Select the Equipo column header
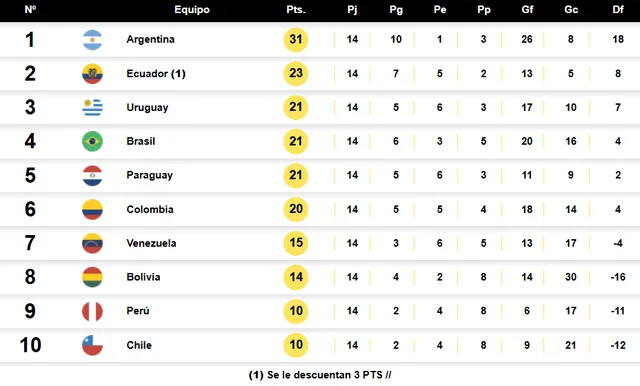Screen dimensions: 640x386 192,10
